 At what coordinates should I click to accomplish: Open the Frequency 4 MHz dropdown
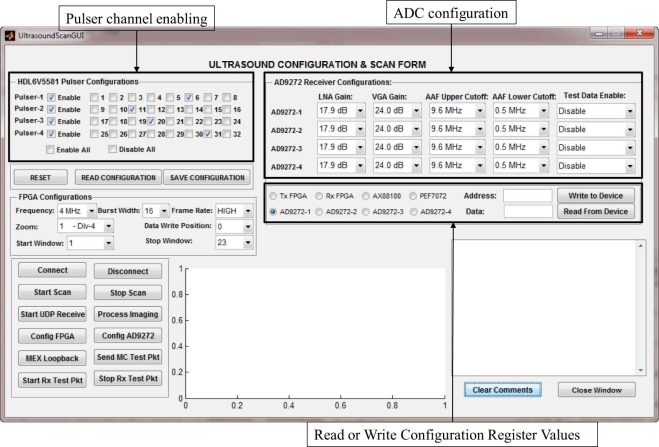coord(76,210)
